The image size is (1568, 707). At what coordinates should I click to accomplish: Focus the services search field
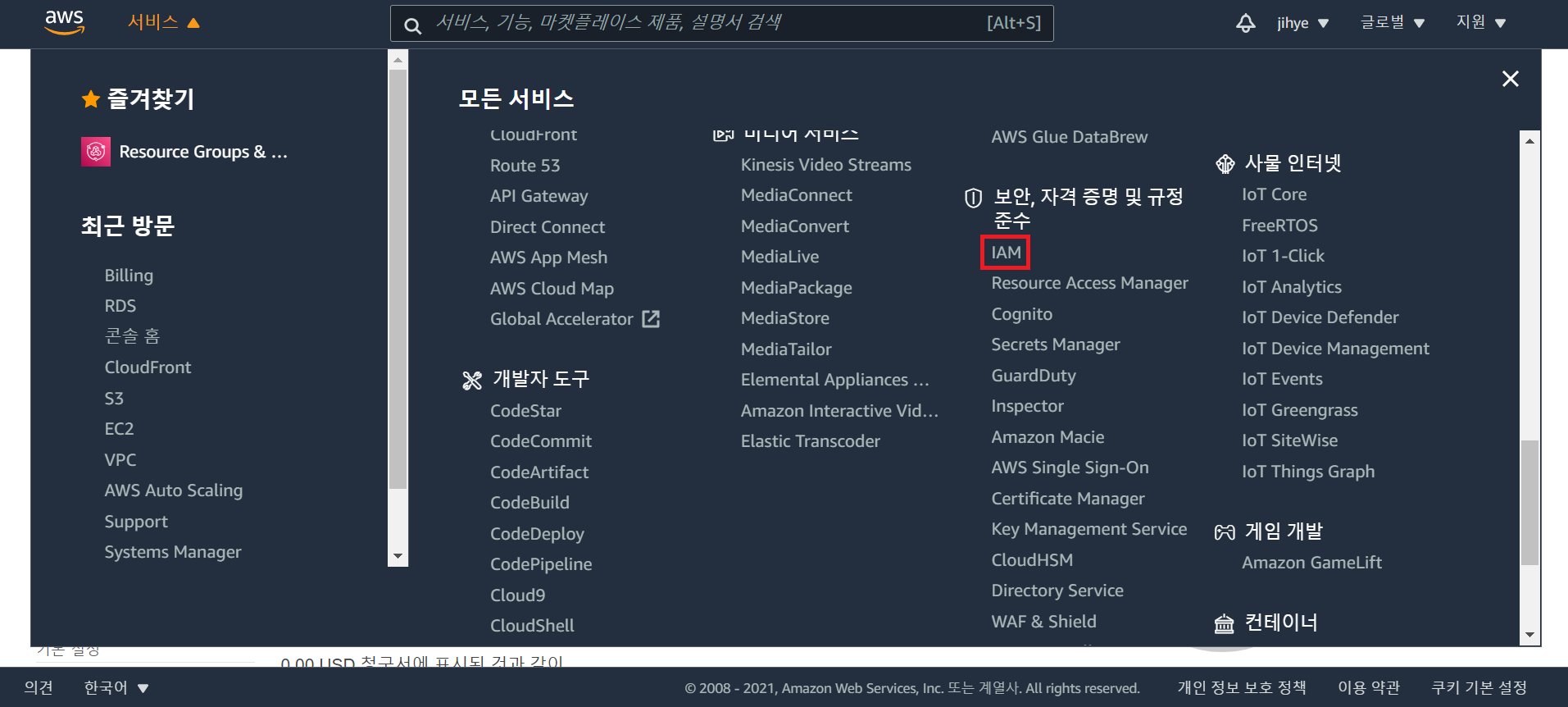(x=721, y=23)
